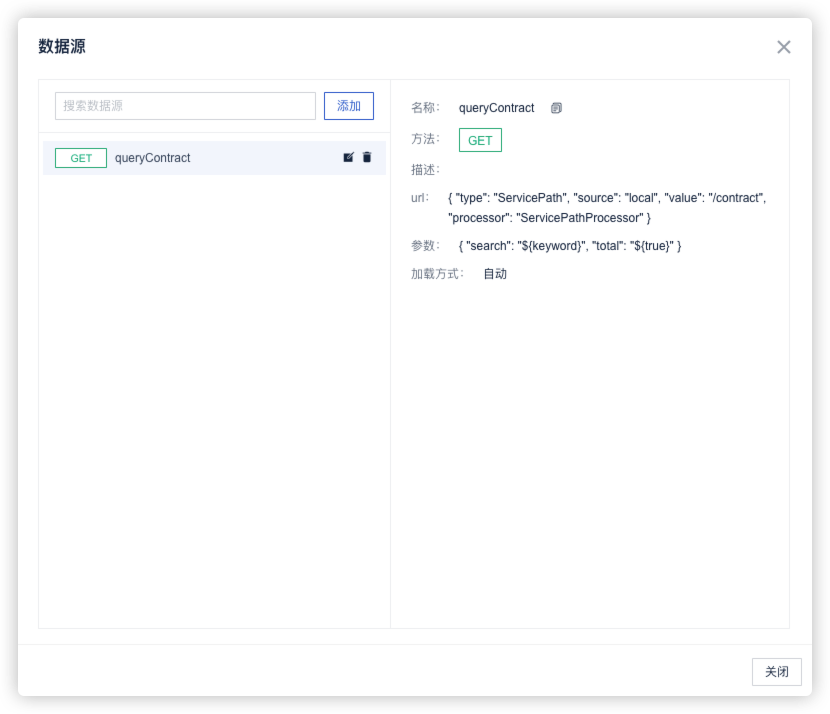Viewport: 830px width, 714px height.
Task: Click the 参数 field label
Action: click(425, 246)
